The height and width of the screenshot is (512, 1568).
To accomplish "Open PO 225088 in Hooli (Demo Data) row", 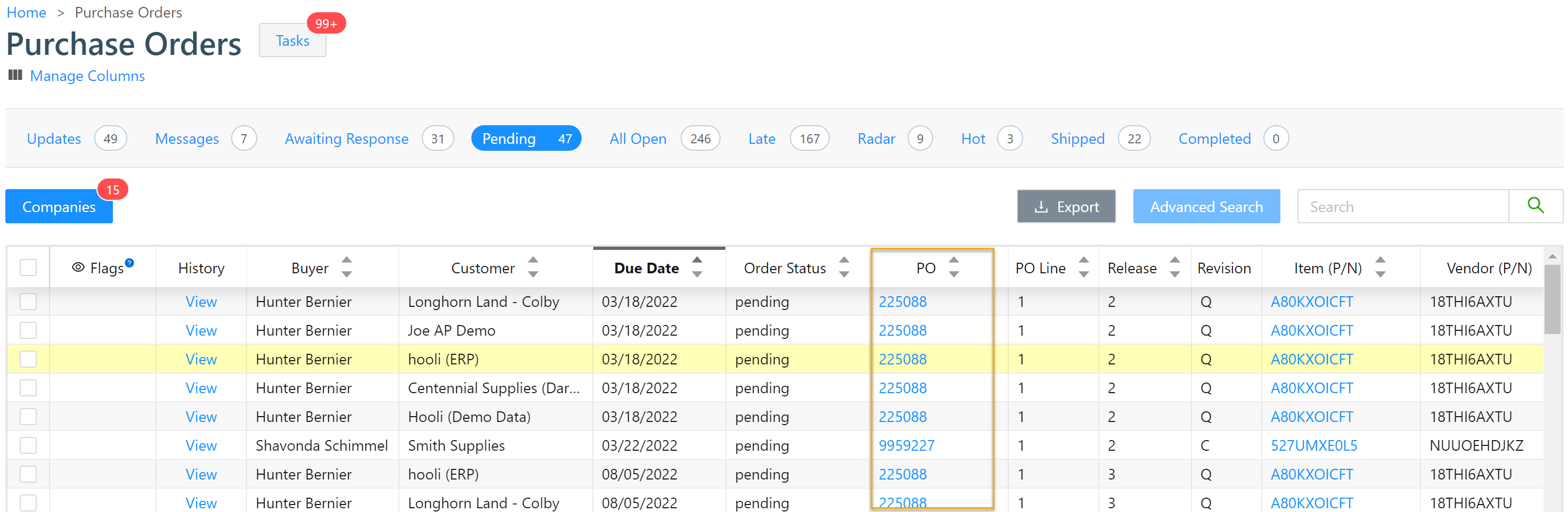I will coord(902,417).
